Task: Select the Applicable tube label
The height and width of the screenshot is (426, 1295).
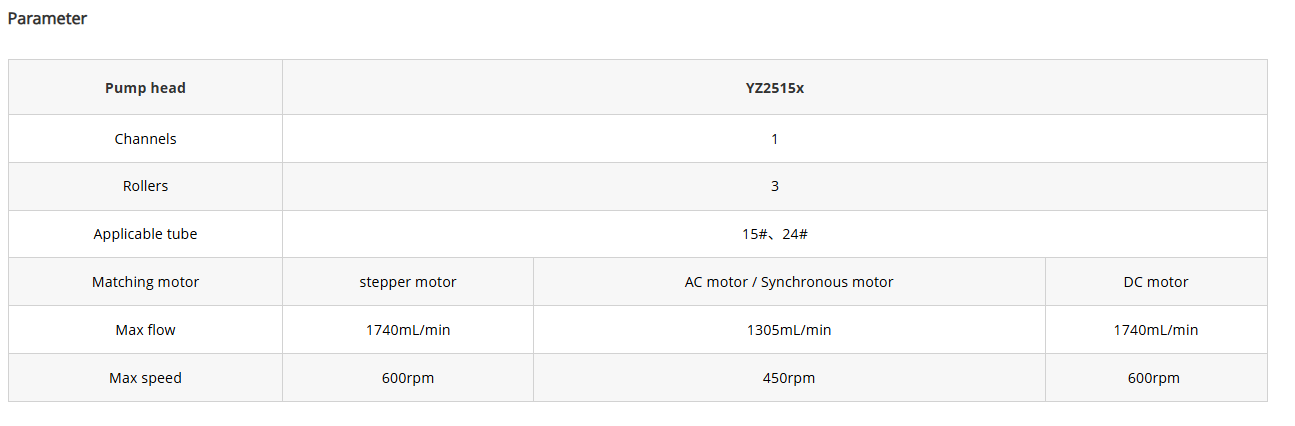Action: 146,234
